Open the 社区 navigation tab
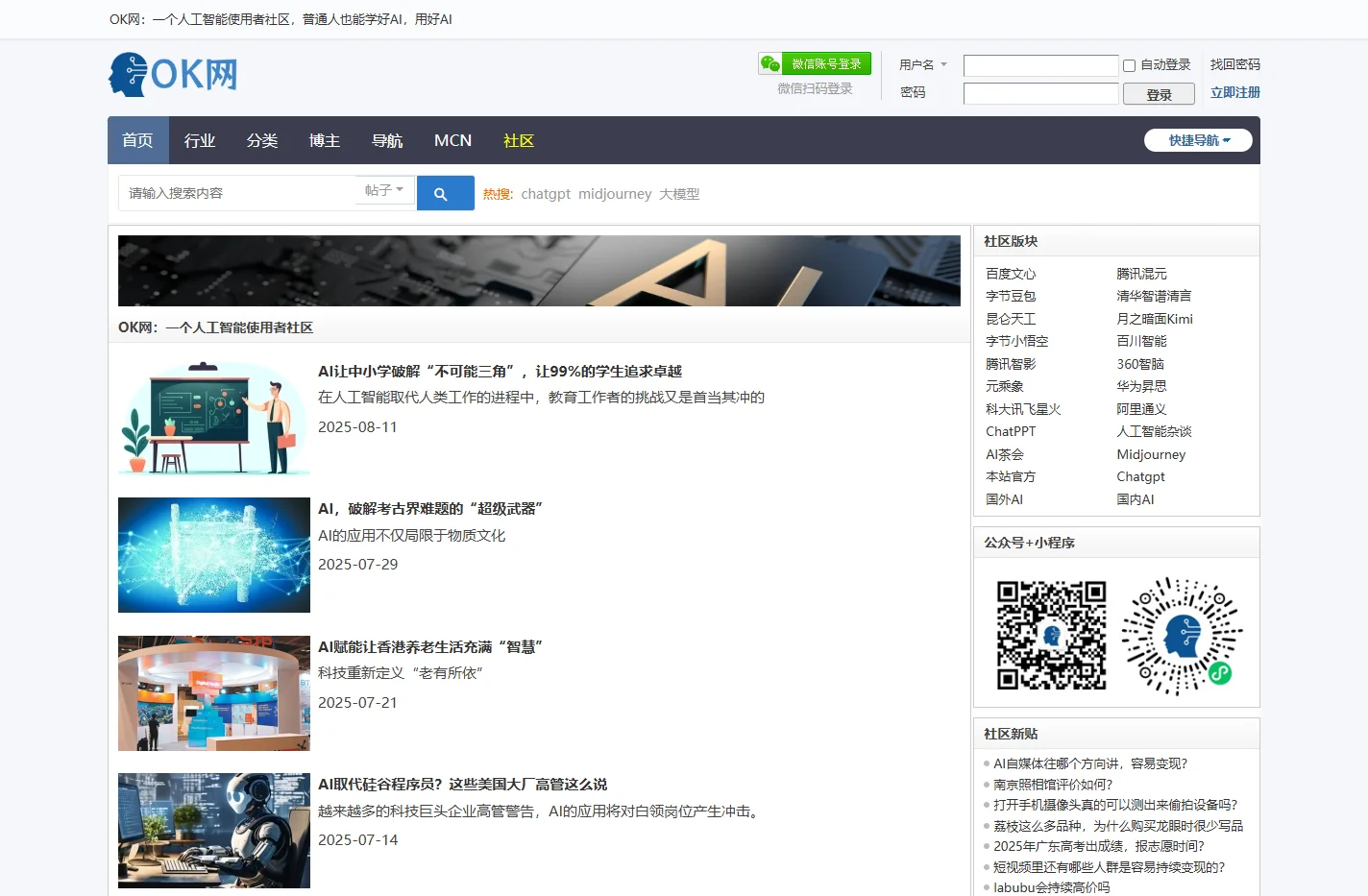1368x896 pixels. pos(519,140)
